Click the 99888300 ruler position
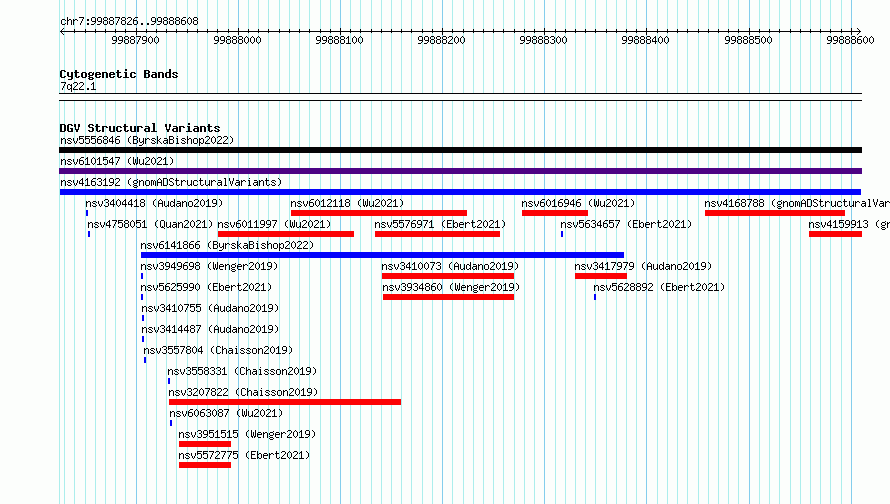 [543, 40]
